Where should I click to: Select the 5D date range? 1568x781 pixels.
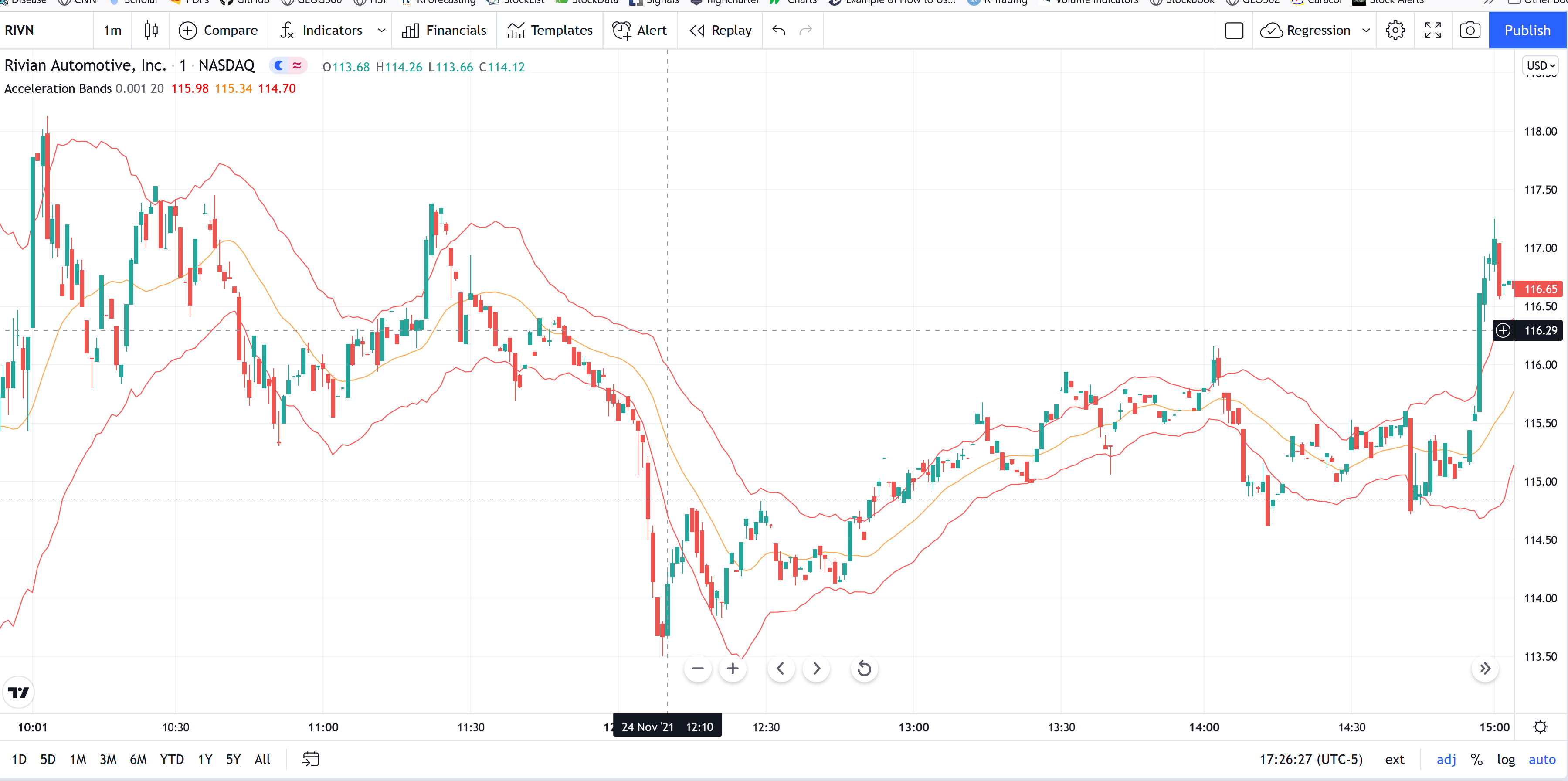(x=48, y=759)
